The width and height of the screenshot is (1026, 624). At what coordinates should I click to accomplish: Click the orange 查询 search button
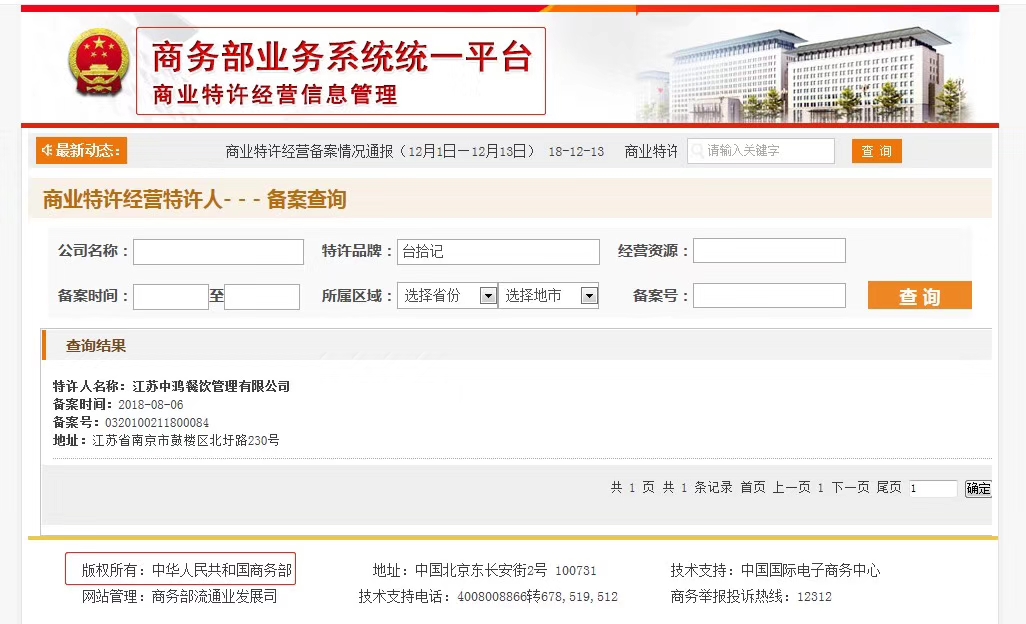point(918,295)
